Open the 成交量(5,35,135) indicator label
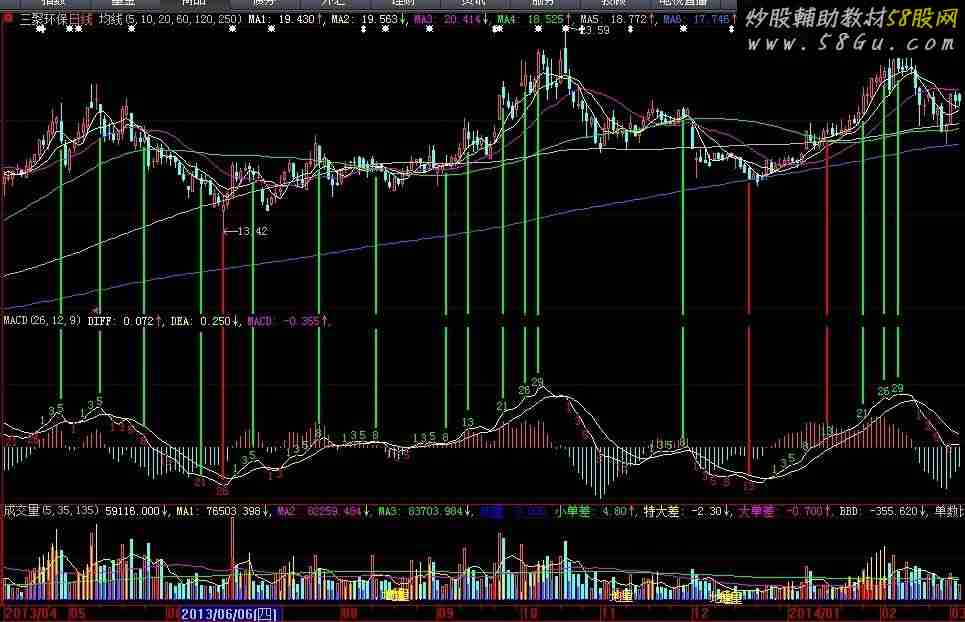This screenshot has height=622, width=965. point(52,511)
